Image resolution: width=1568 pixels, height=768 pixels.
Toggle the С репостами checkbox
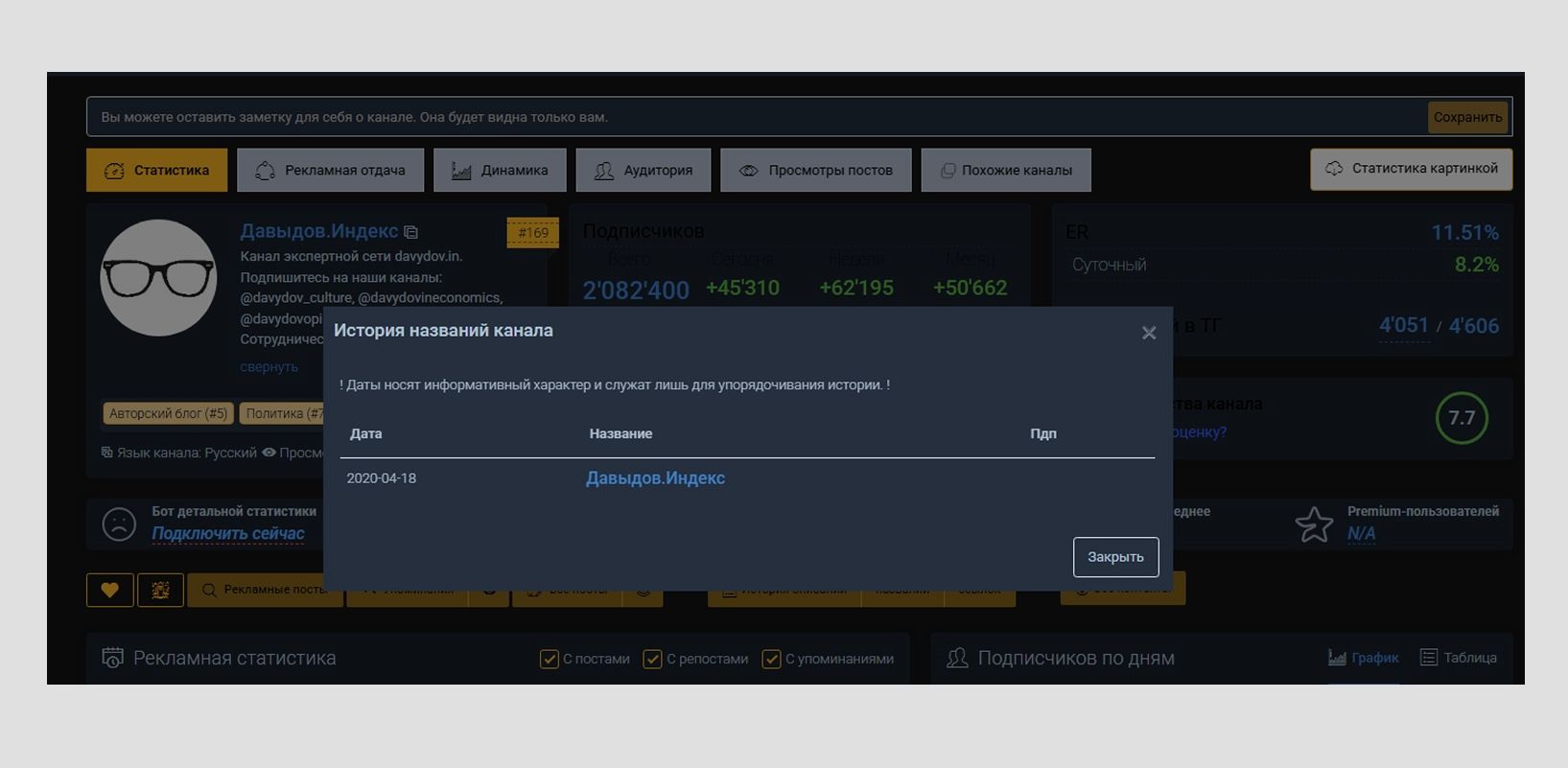pos(652,659)
